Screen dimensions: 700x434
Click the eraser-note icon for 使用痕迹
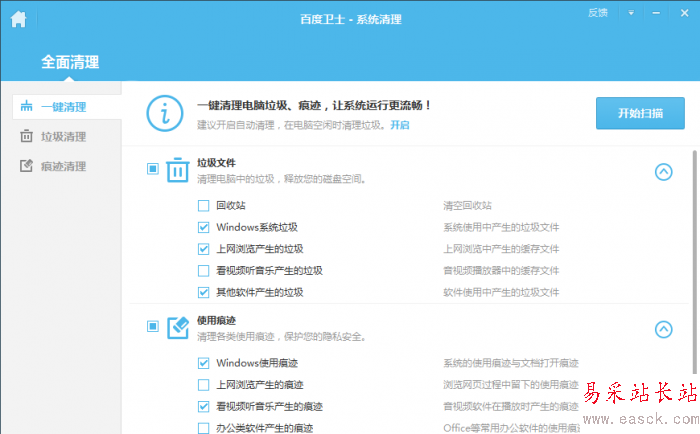178,328
